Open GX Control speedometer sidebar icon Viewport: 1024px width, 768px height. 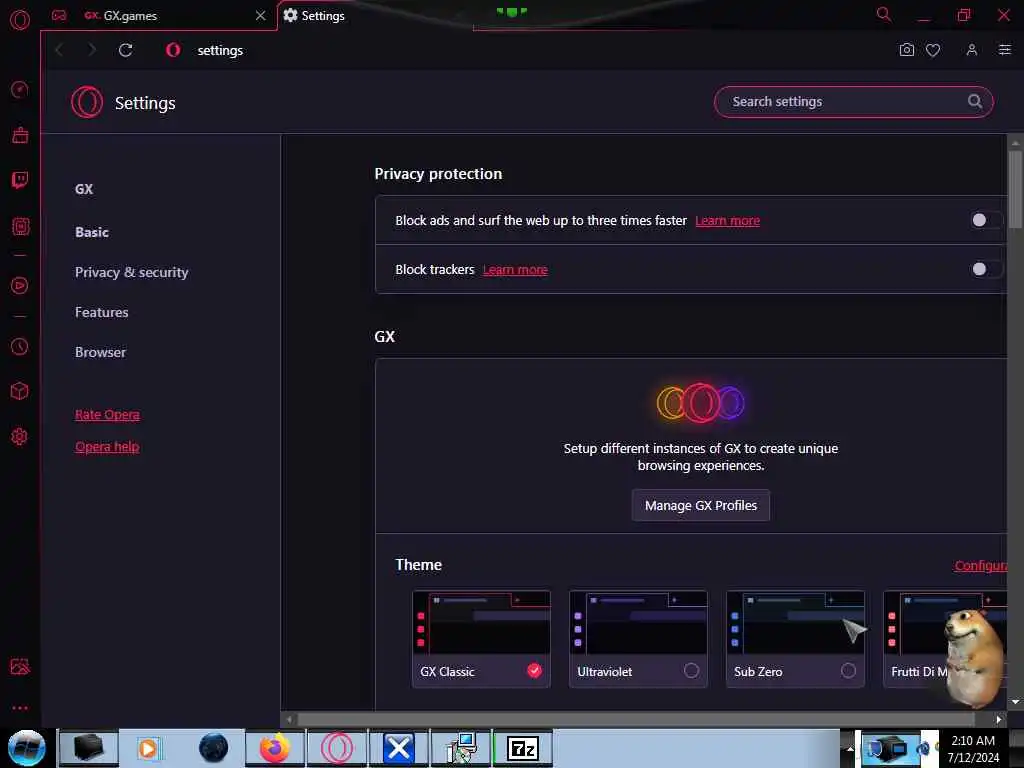[20, 89]
